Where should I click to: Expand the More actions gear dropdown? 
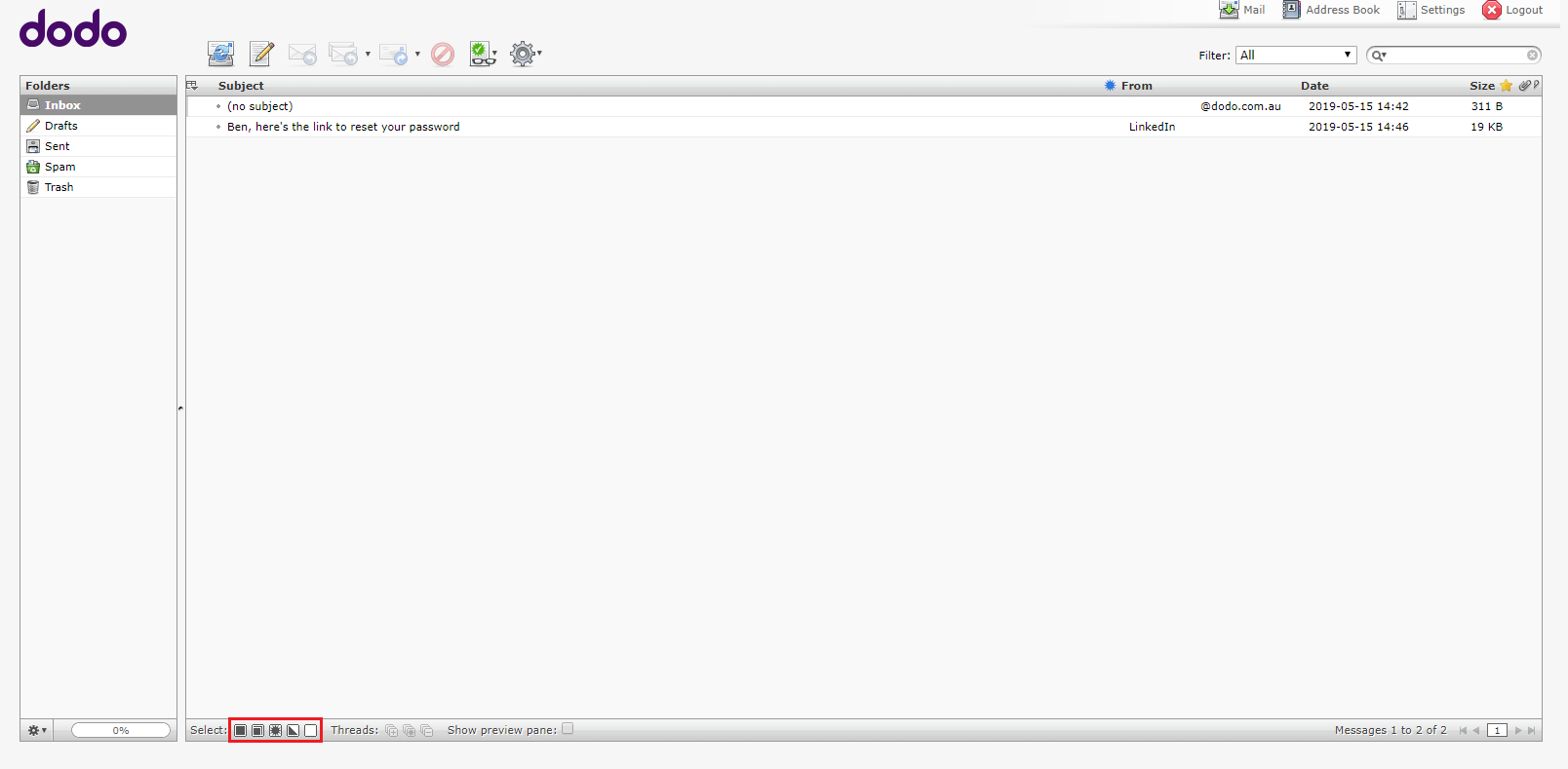[x=525, y=54]
